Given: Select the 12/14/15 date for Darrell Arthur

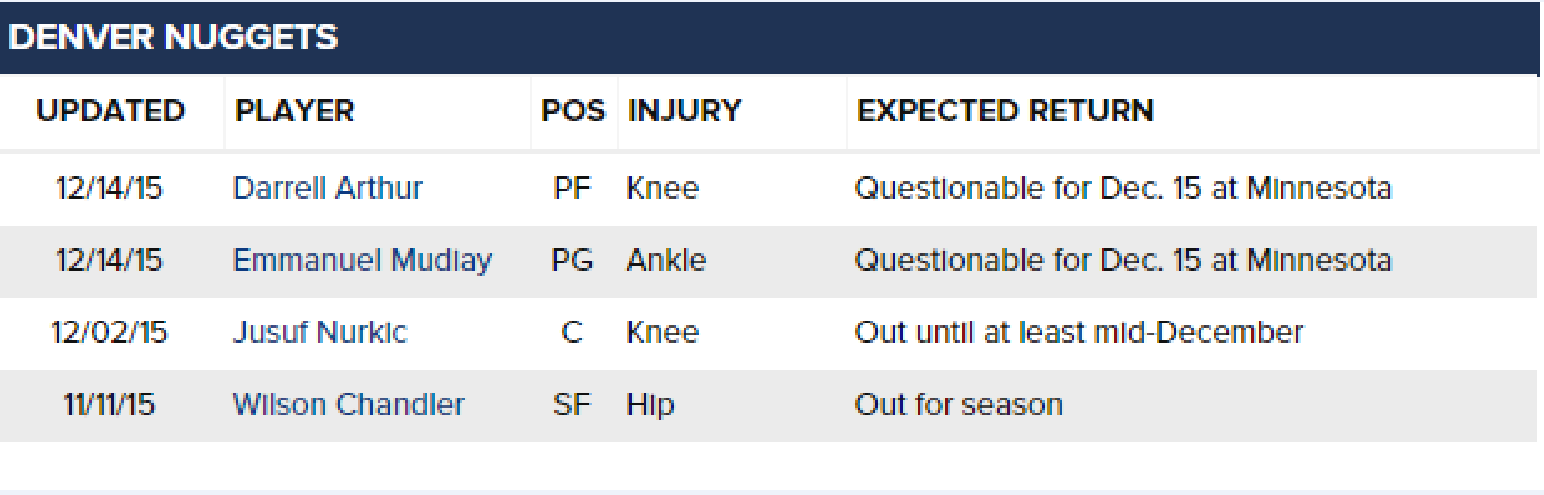Looking at the screenshot, I should point(109,188).
